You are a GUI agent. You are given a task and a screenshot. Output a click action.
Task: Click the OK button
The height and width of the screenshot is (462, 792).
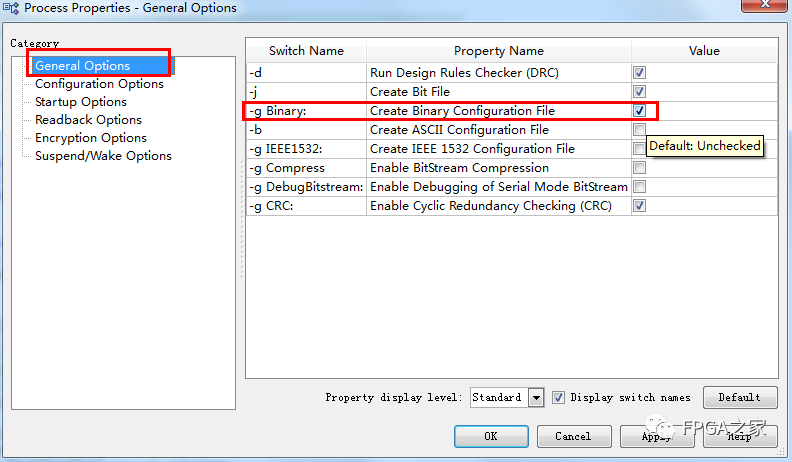click(491, 436)
